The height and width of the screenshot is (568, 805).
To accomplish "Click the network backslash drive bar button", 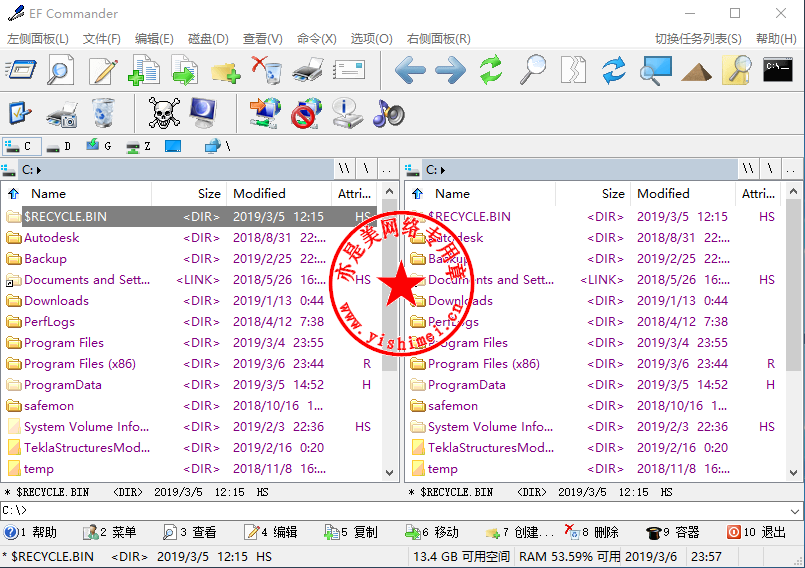I will [218, 146].
